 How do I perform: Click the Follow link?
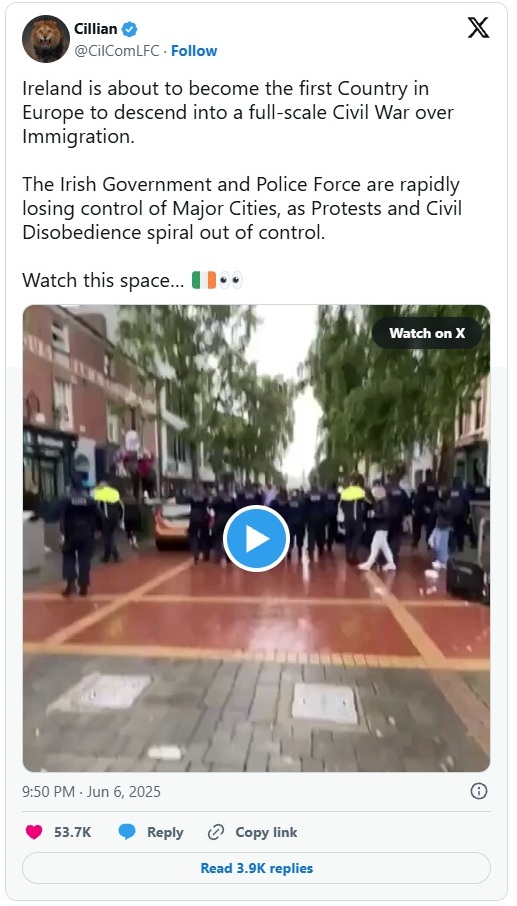(194, 51)
